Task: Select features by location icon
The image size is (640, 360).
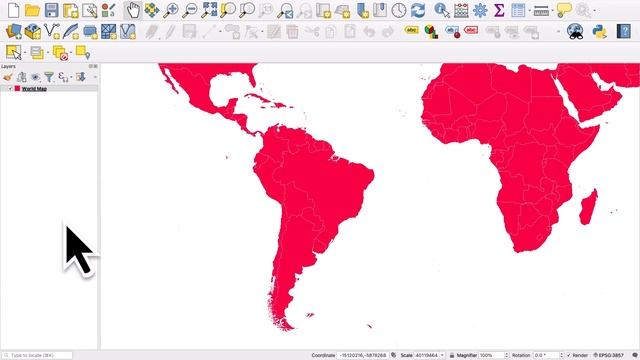Action: click(x=83, y=52)
